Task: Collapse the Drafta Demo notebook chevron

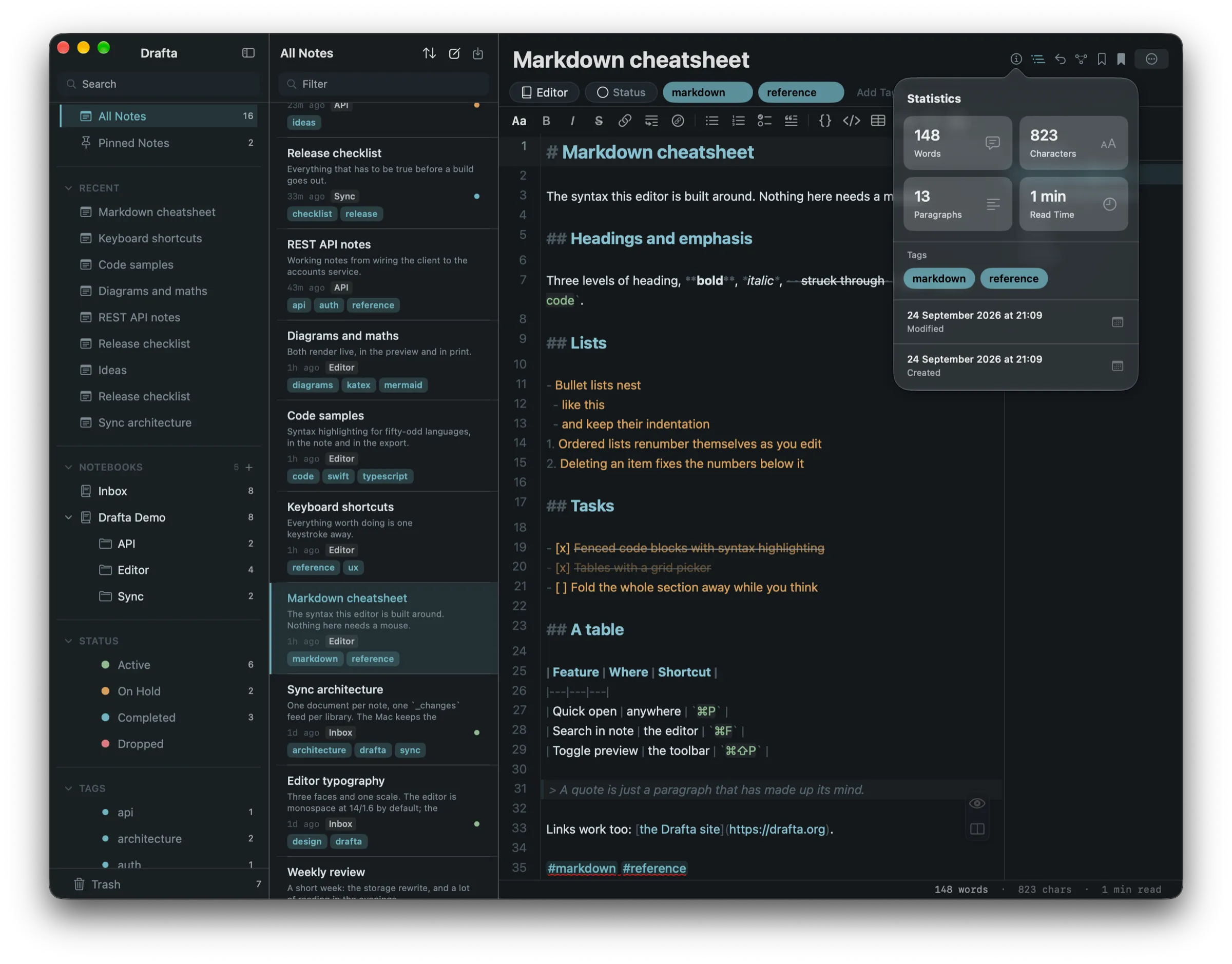Action: (x=68, y=517)
